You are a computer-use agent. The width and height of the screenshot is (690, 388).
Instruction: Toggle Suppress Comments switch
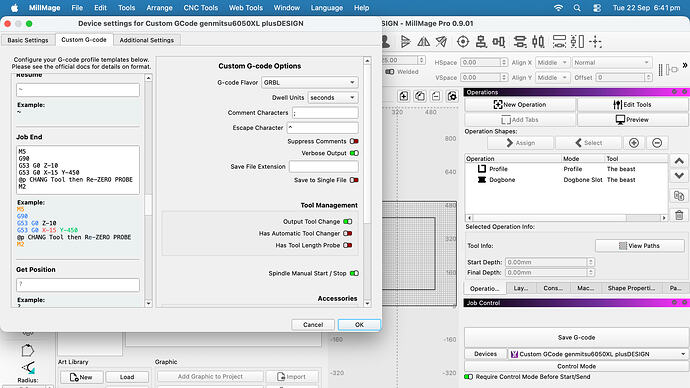coord(354,141)
